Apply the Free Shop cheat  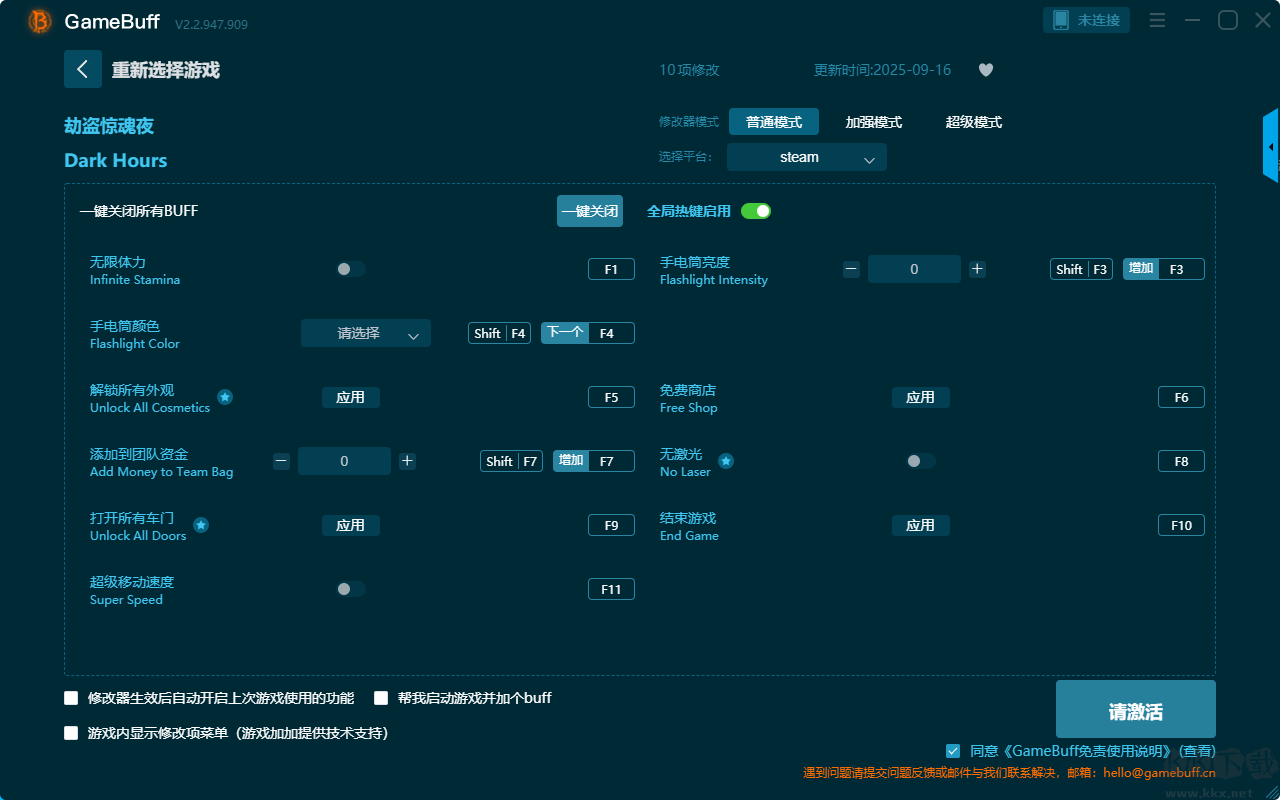pos(920,397)
